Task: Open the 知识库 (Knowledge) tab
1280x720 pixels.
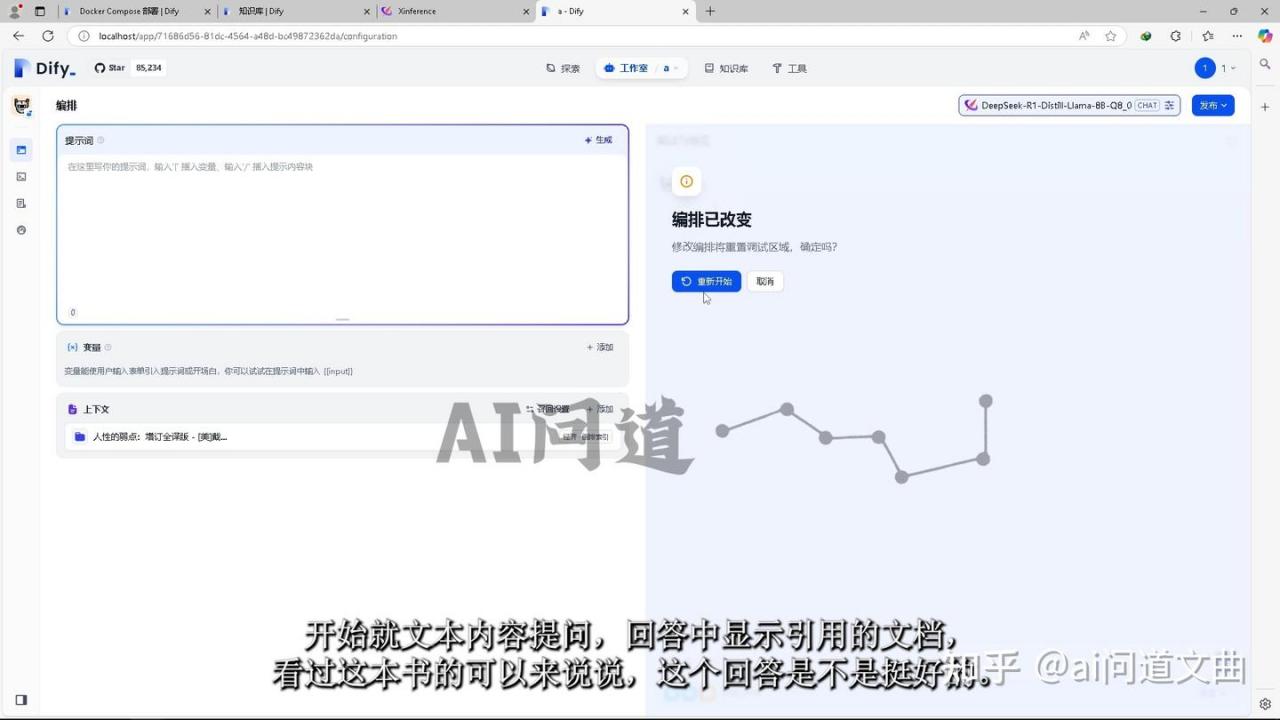Action: pos(726,68)
